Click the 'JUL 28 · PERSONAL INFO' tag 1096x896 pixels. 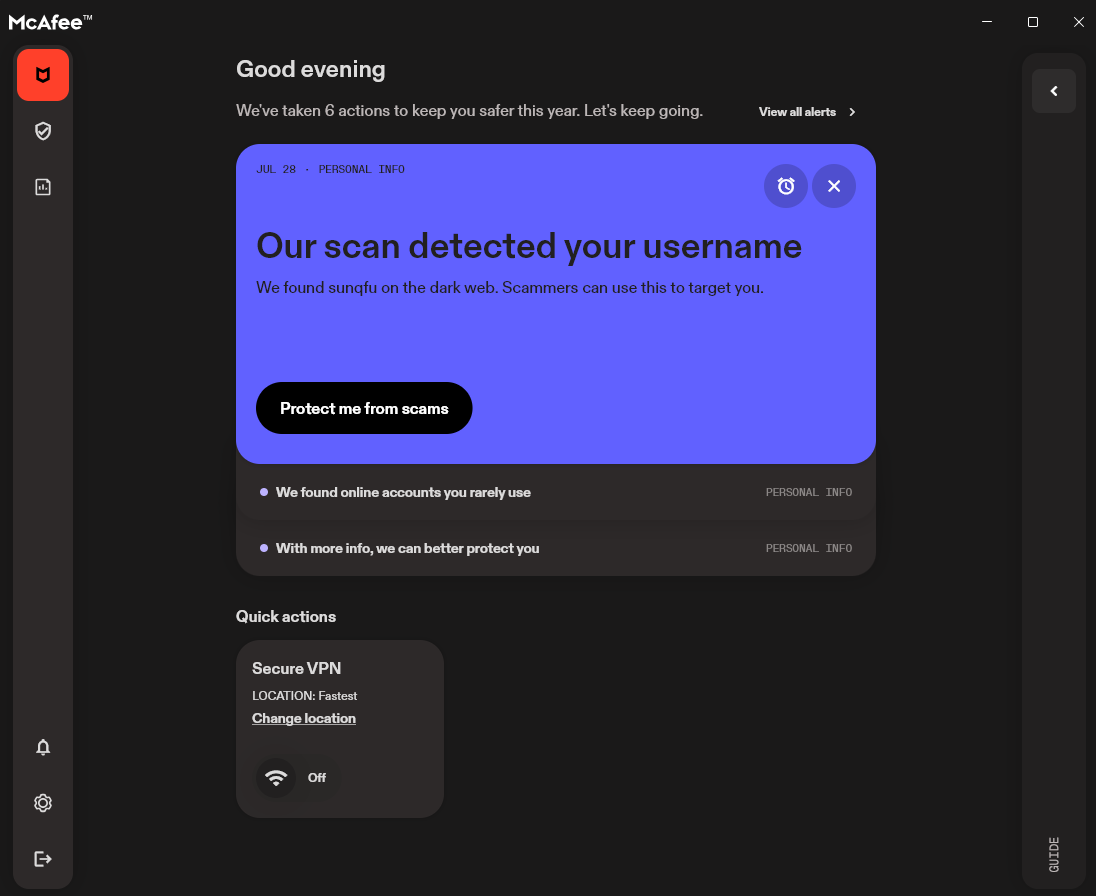[331, 169]
